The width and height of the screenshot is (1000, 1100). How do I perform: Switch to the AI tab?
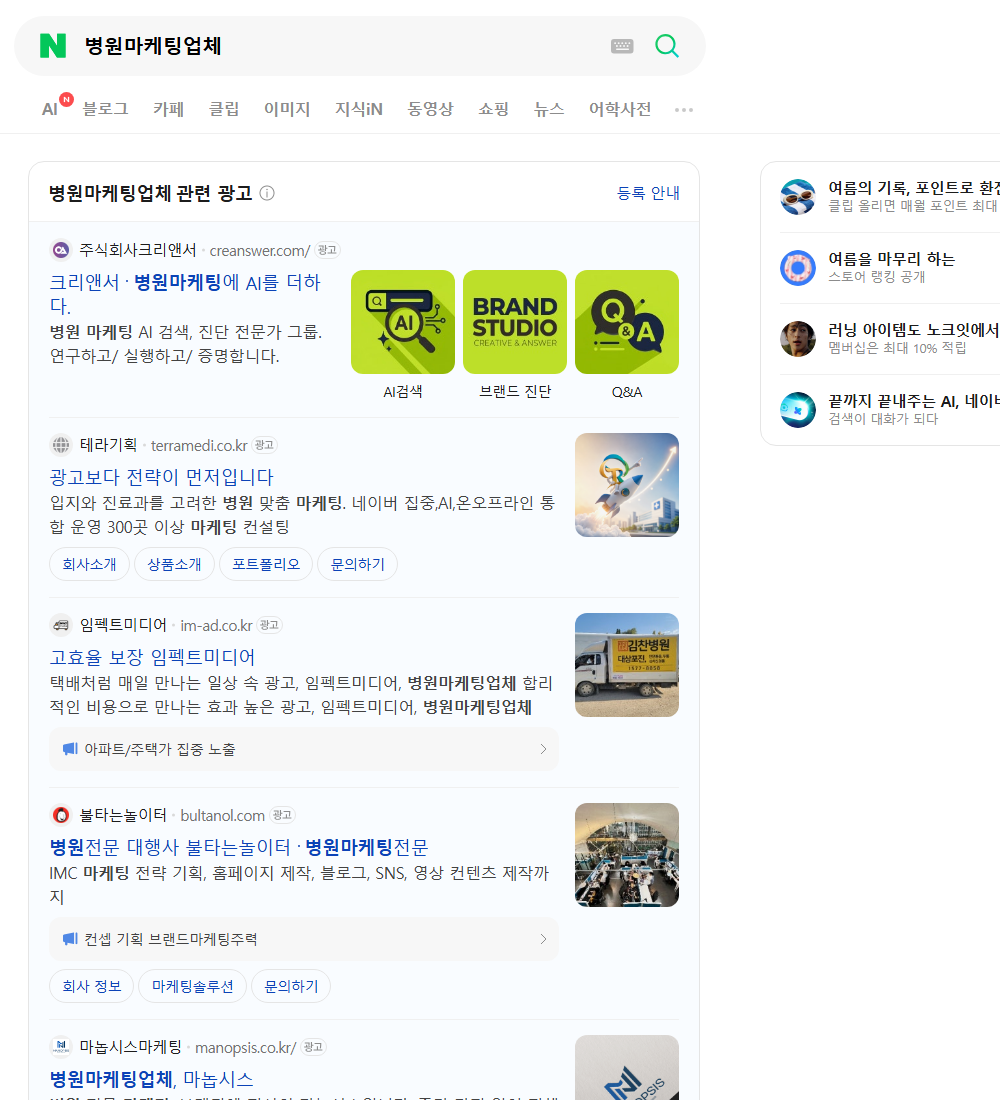click(x=50, y=109)
